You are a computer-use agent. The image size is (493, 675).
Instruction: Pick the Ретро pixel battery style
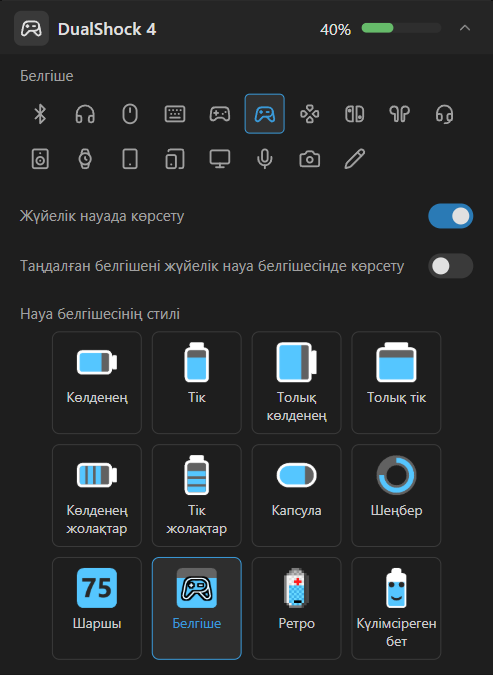pos(297,608)
